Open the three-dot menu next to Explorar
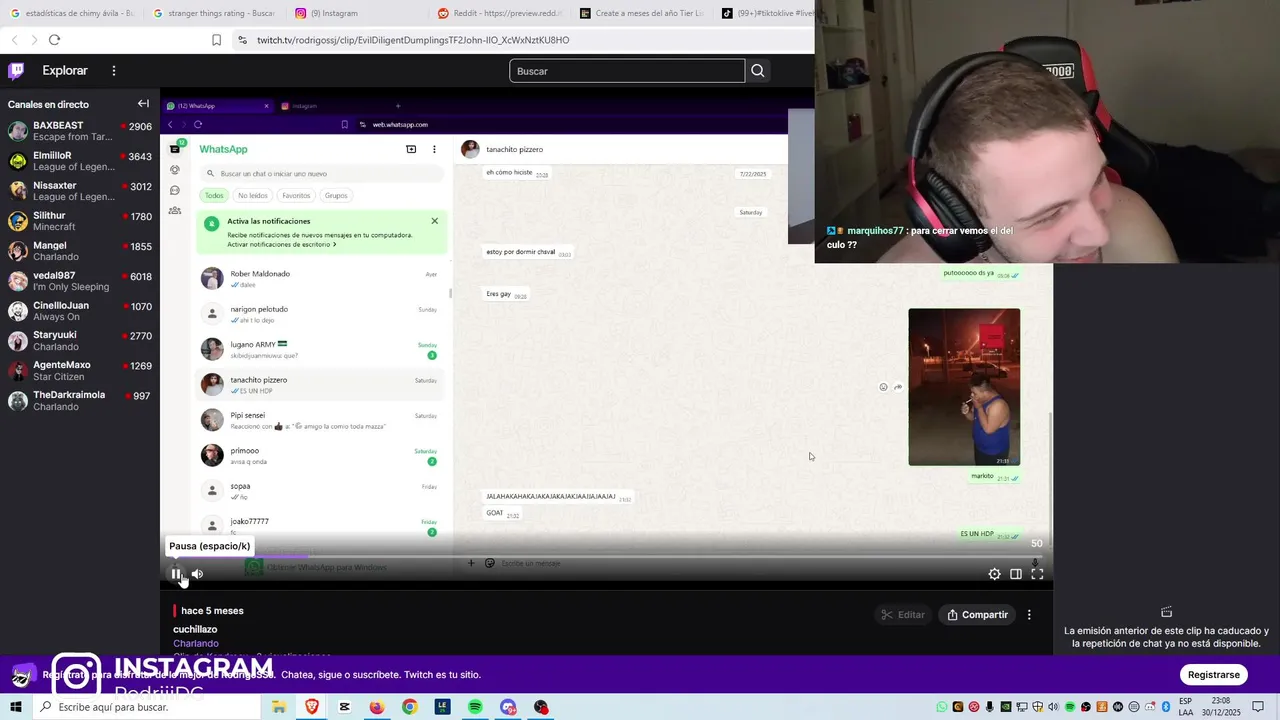The width and height of the screenshot is (1280, 720). [x=114, y=71]
